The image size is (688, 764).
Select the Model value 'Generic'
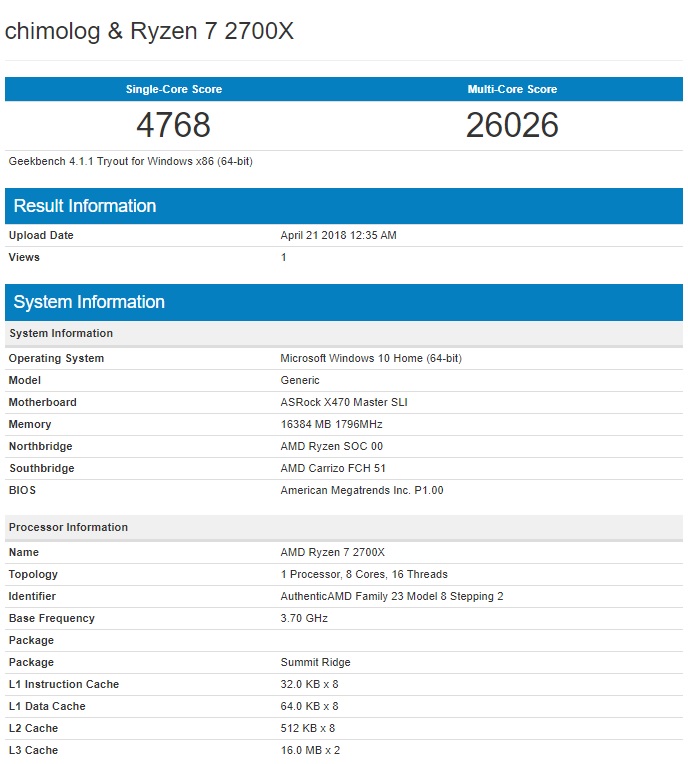[x=300, y=381]
